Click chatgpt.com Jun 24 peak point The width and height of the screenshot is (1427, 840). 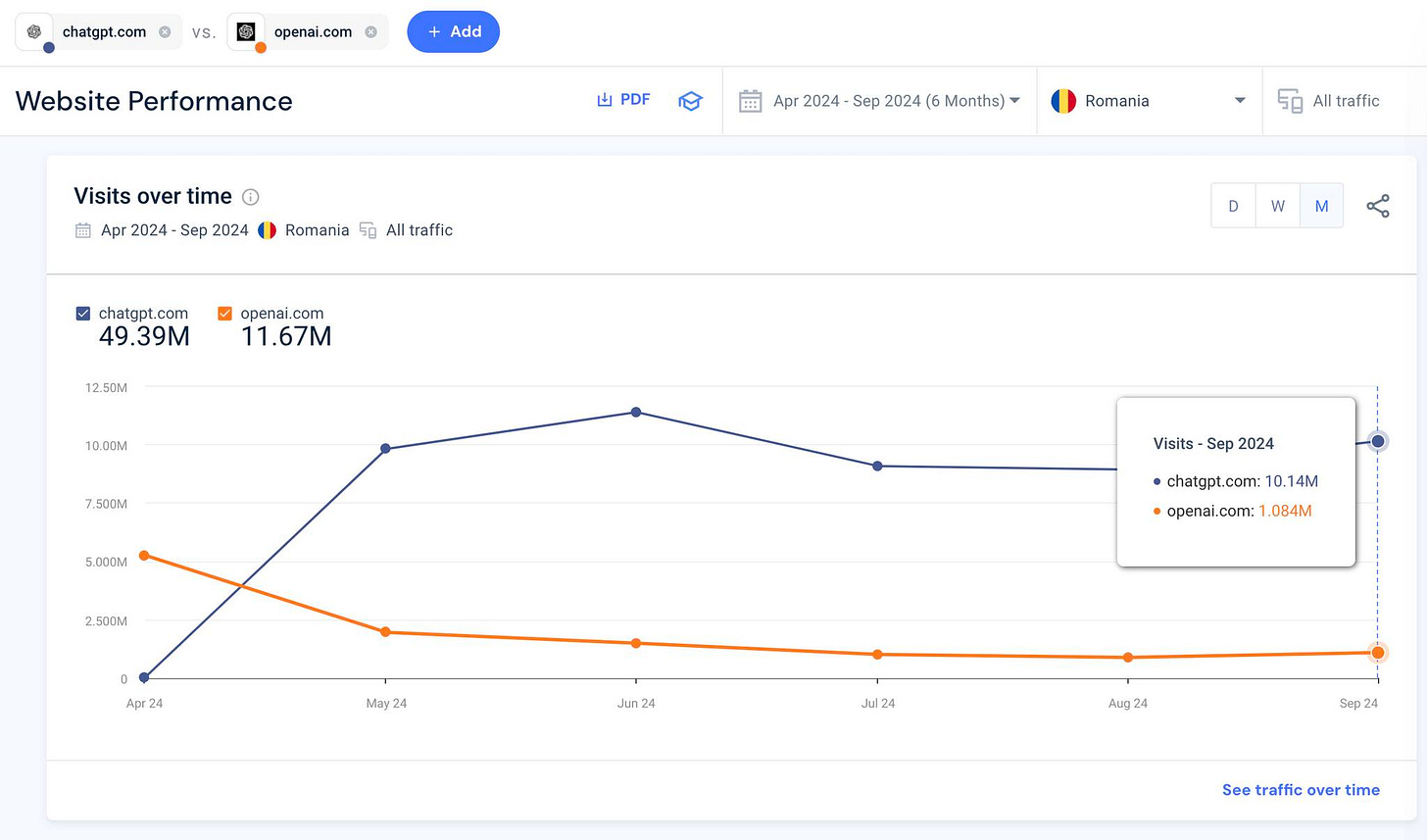(x=636, y=413)
